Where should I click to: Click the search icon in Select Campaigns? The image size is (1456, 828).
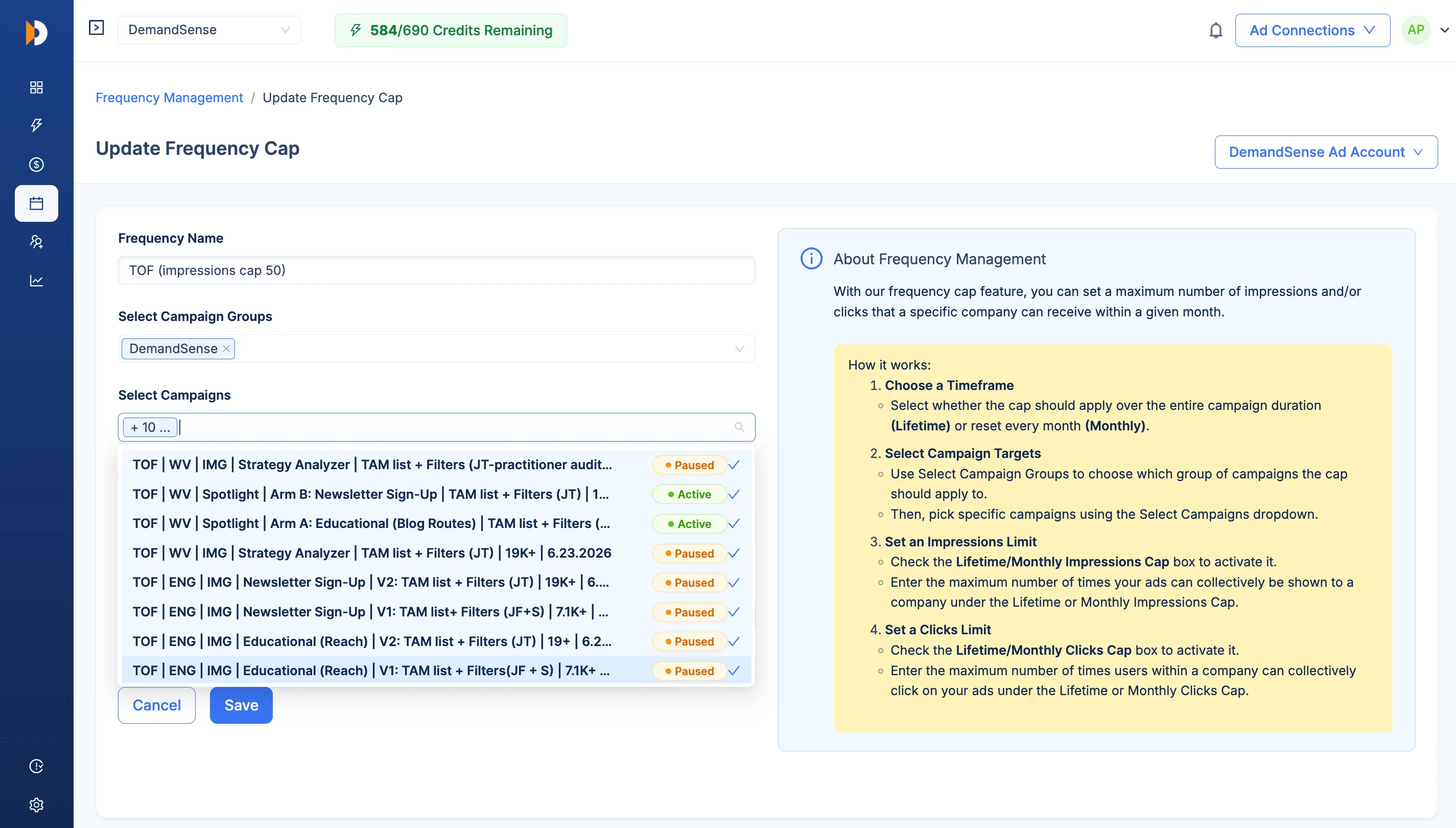tap(739, 427)
